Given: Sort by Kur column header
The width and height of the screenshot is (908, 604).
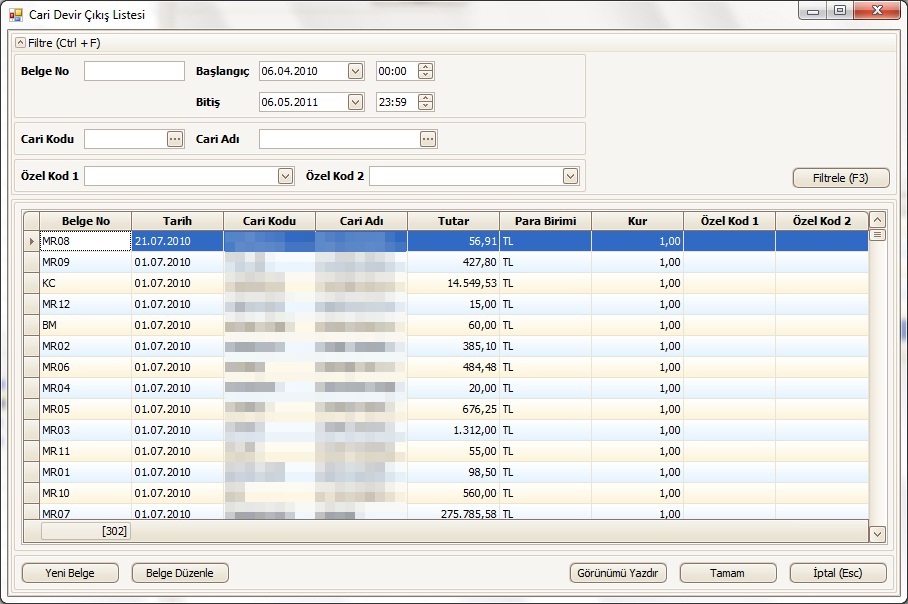Looking at the screenshot, I should click(x=638, y=221).
